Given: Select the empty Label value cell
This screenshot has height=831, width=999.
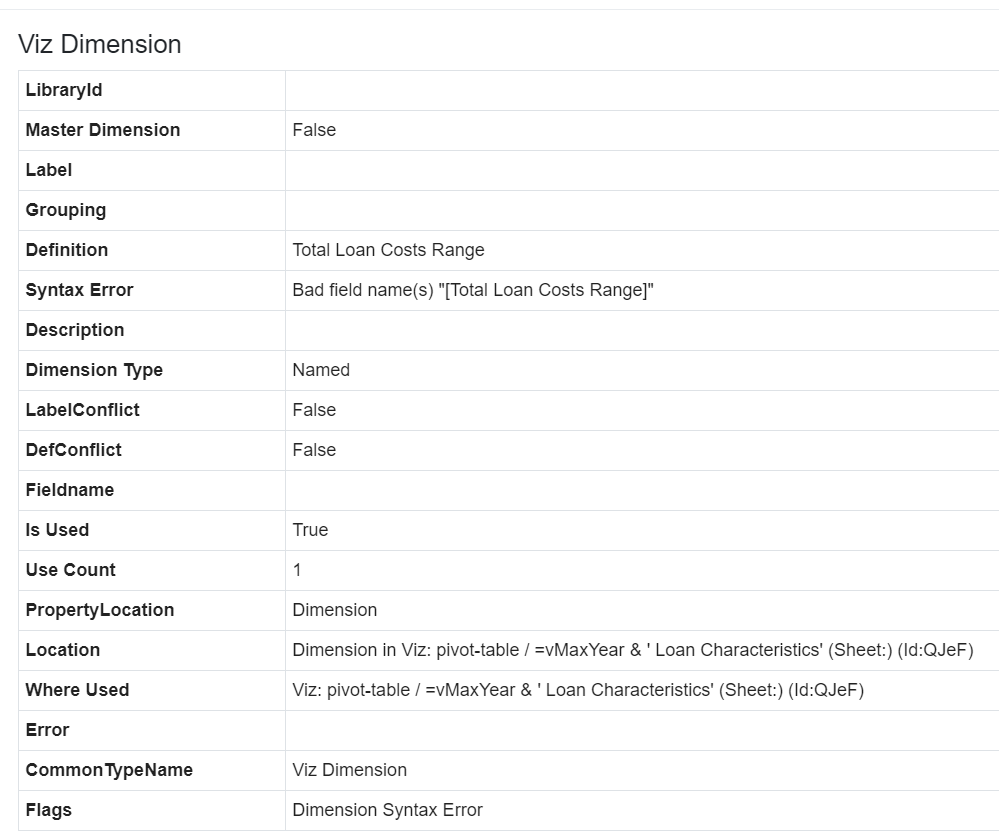Looking at the screenshot, I should coord(642,170).
